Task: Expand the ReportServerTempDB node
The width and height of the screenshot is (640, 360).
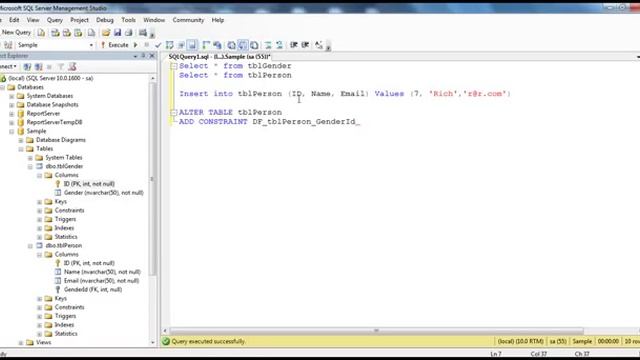Action: tap(12, 122)
